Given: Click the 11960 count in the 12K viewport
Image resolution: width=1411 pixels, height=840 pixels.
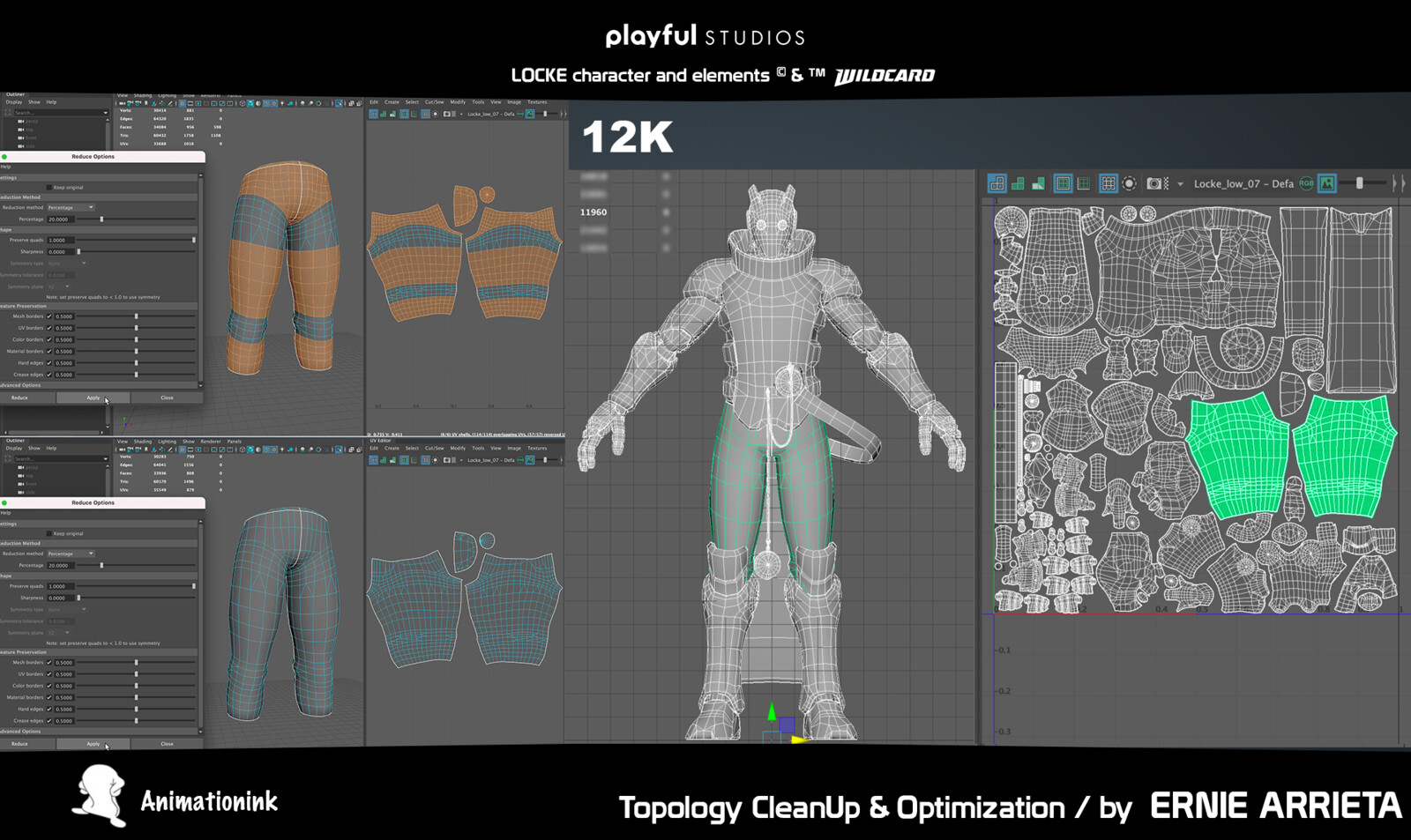Looking at the screenshot, I should tap(594, 212).
